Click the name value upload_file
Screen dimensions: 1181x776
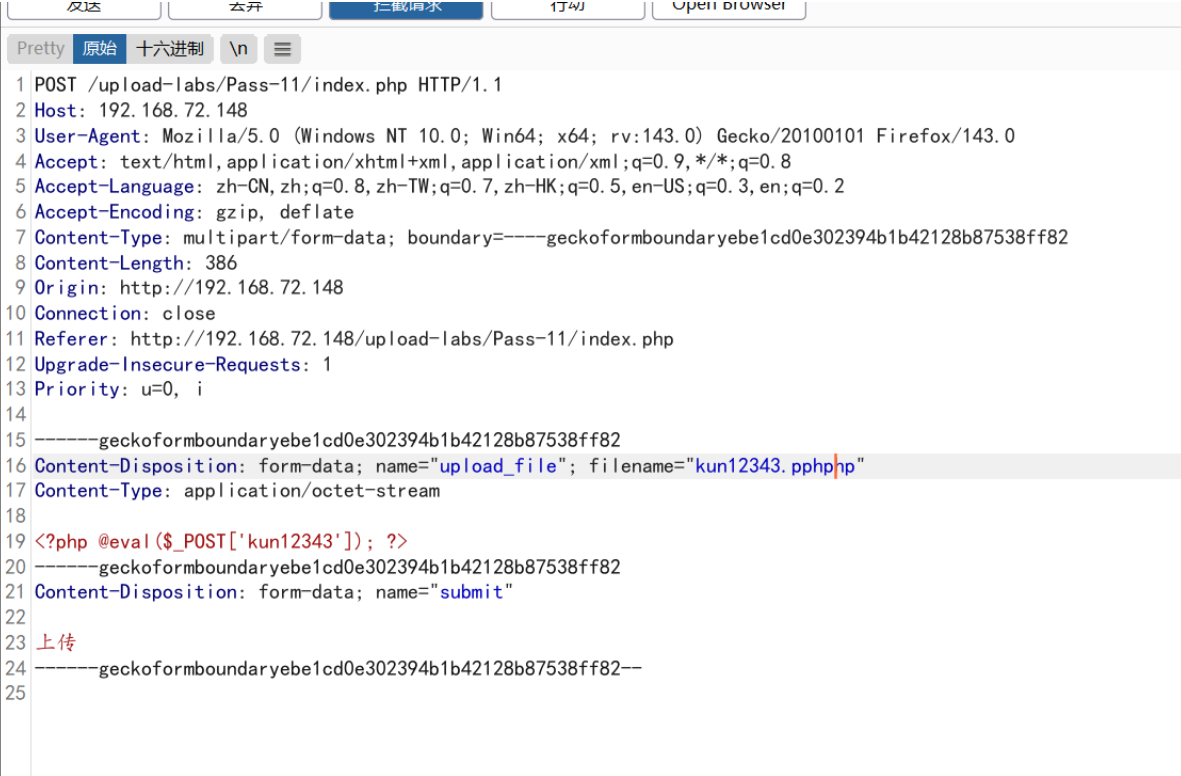(x=498, y=466)
